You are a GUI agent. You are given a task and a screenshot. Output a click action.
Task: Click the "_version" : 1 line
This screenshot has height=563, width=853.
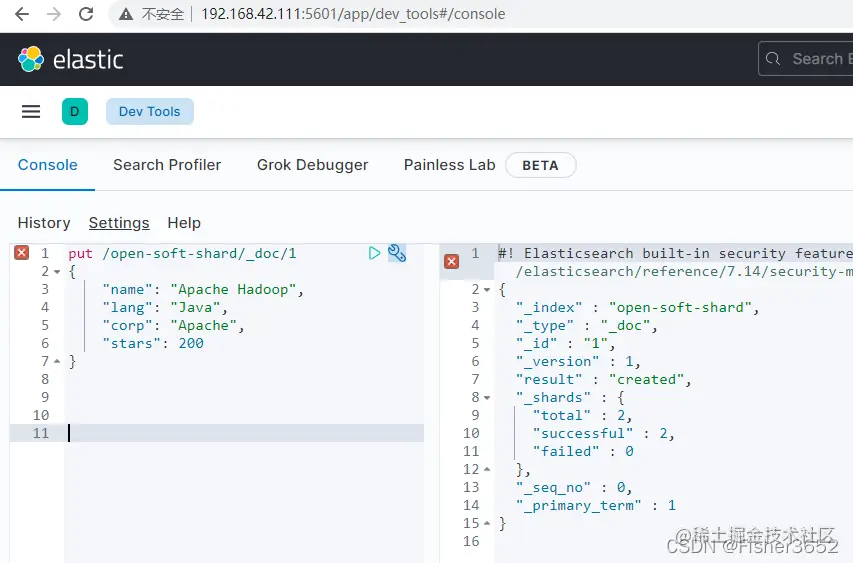point(578,361)
